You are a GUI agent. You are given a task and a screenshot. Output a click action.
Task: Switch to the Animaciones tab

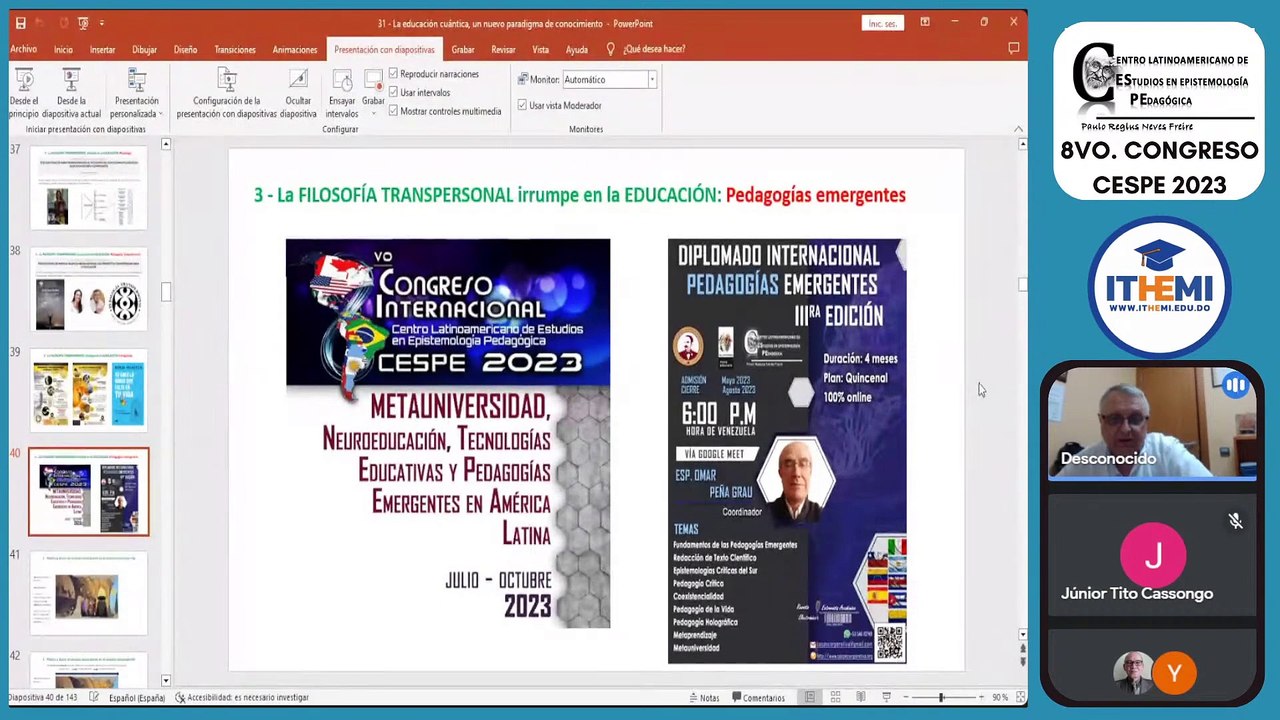click(x=295, y=49)
